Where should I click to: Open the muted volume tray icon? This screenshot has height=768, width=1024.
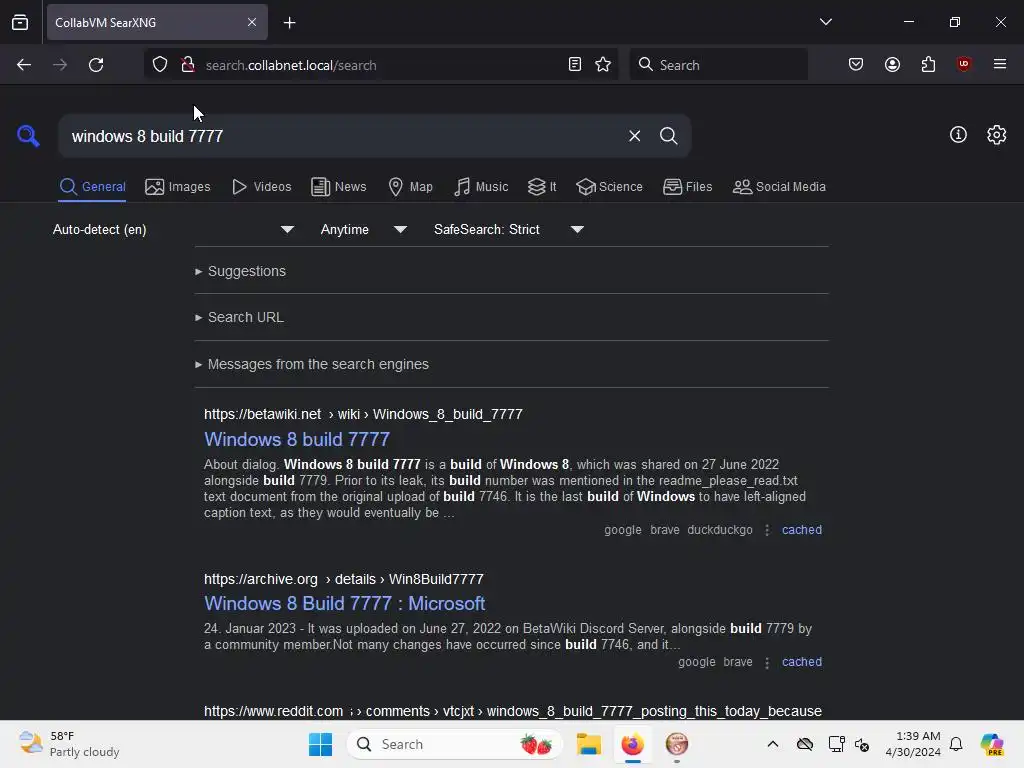click(x=862, y=744)
